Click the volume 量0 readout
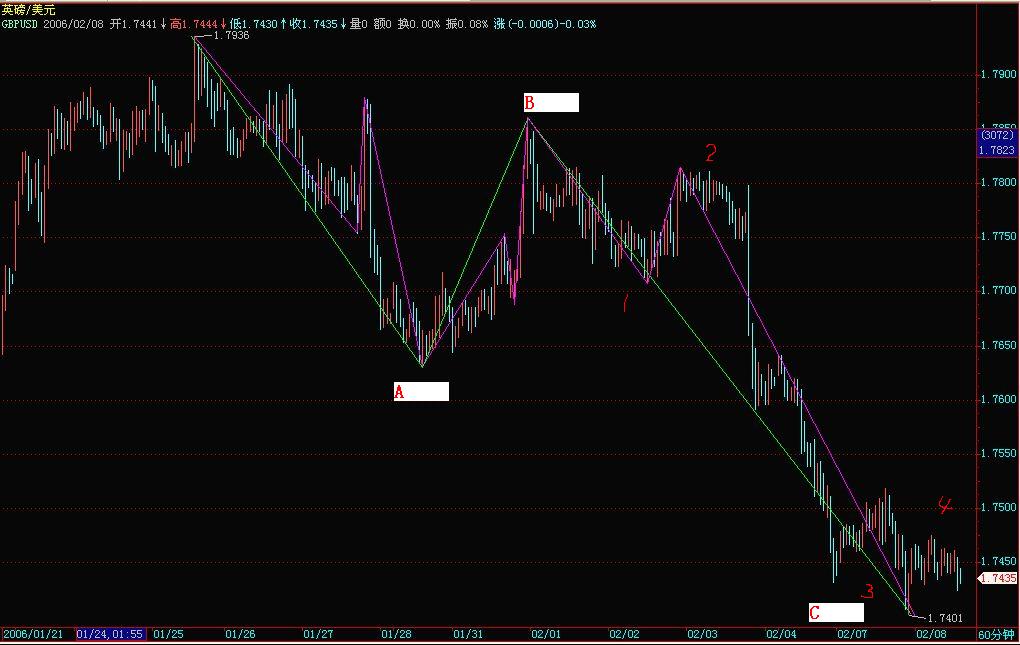 point(358,25)
